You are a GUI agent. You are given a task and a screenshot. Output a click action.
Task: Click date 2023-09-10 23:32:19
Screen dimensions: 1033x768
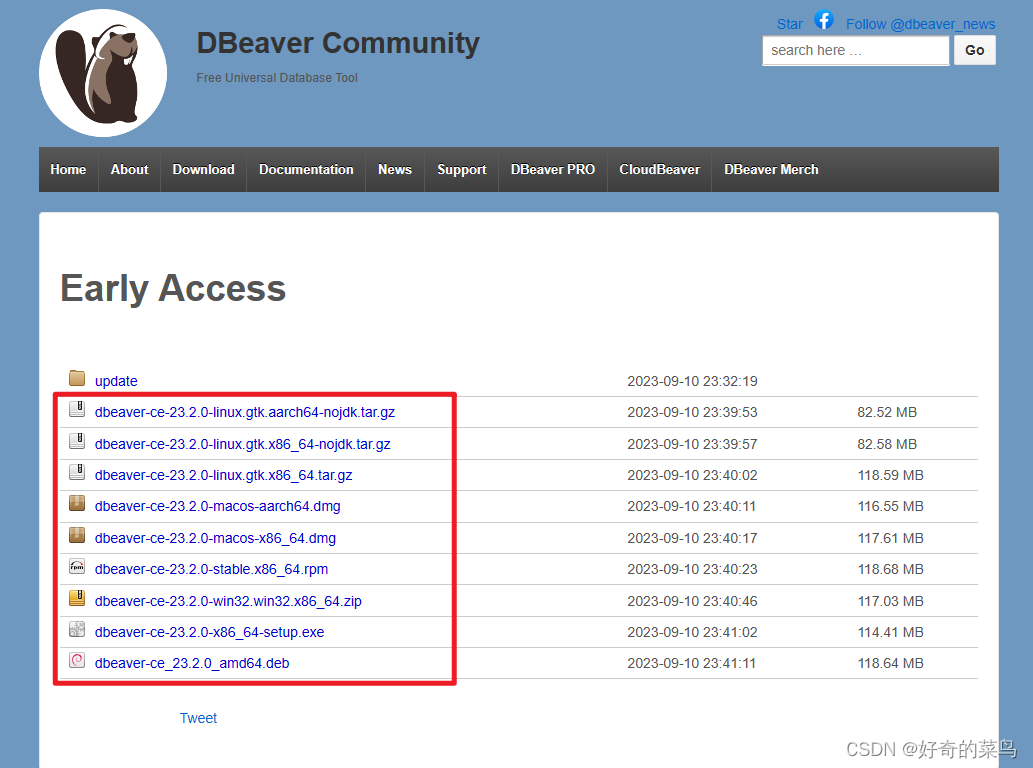[x=692, y=381]
